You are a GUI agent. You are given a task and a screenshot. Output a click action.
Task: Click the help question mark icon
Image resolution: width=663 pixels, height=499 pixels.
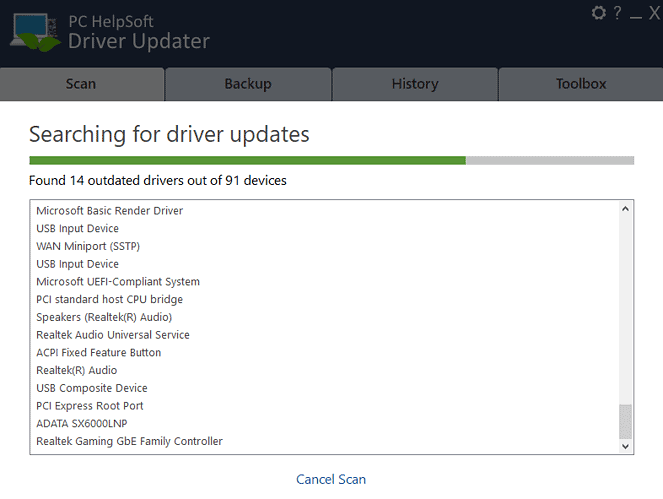point(618,13)
